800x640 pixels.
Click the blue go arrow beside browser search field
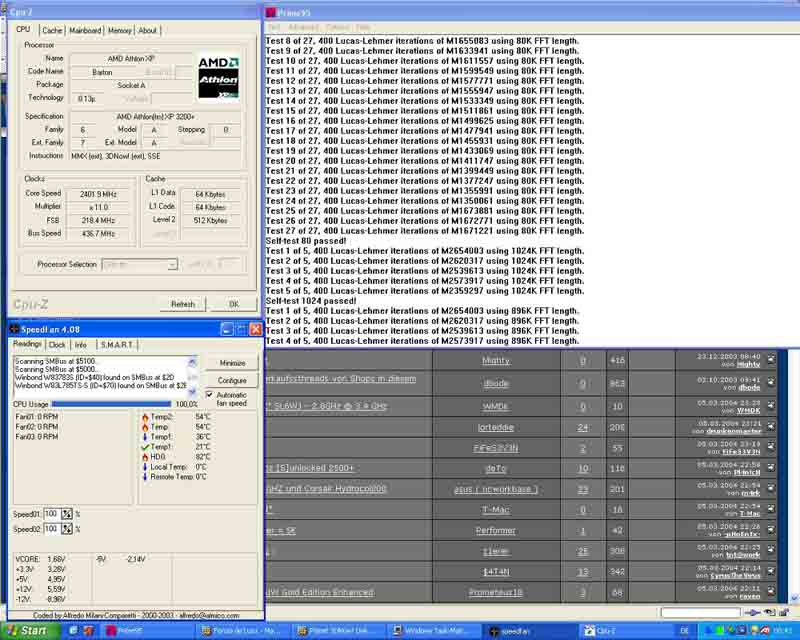point(752,612)
